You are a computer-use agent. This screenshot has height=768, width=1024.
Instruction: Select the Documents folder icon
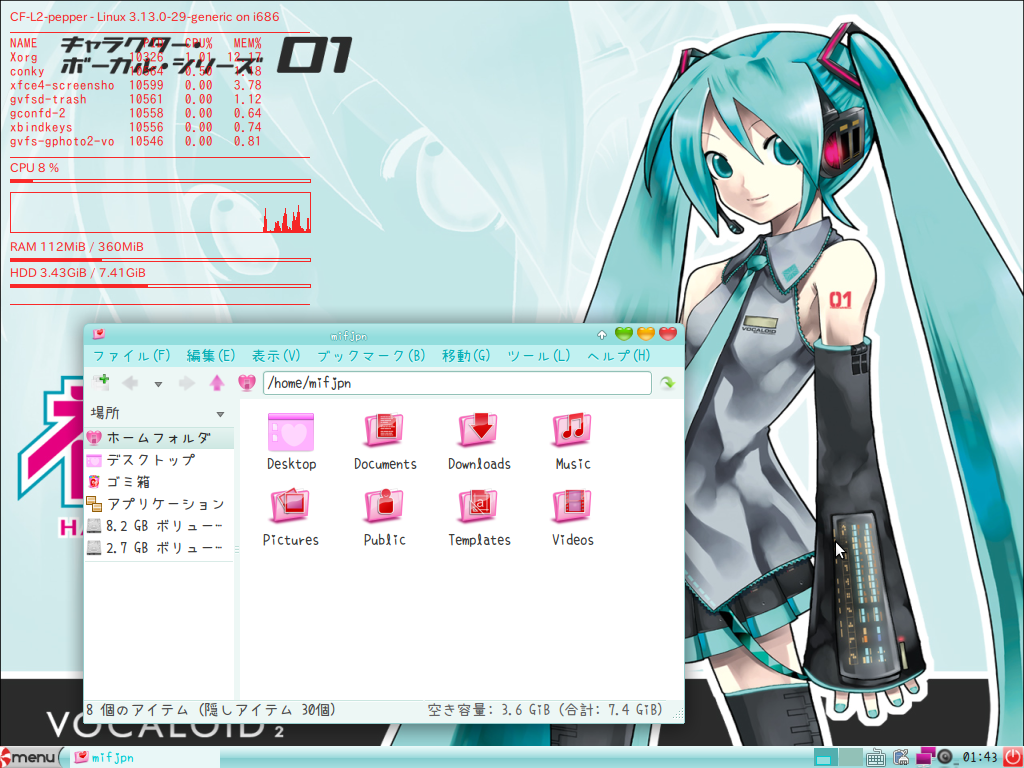(x=385, y=431)
